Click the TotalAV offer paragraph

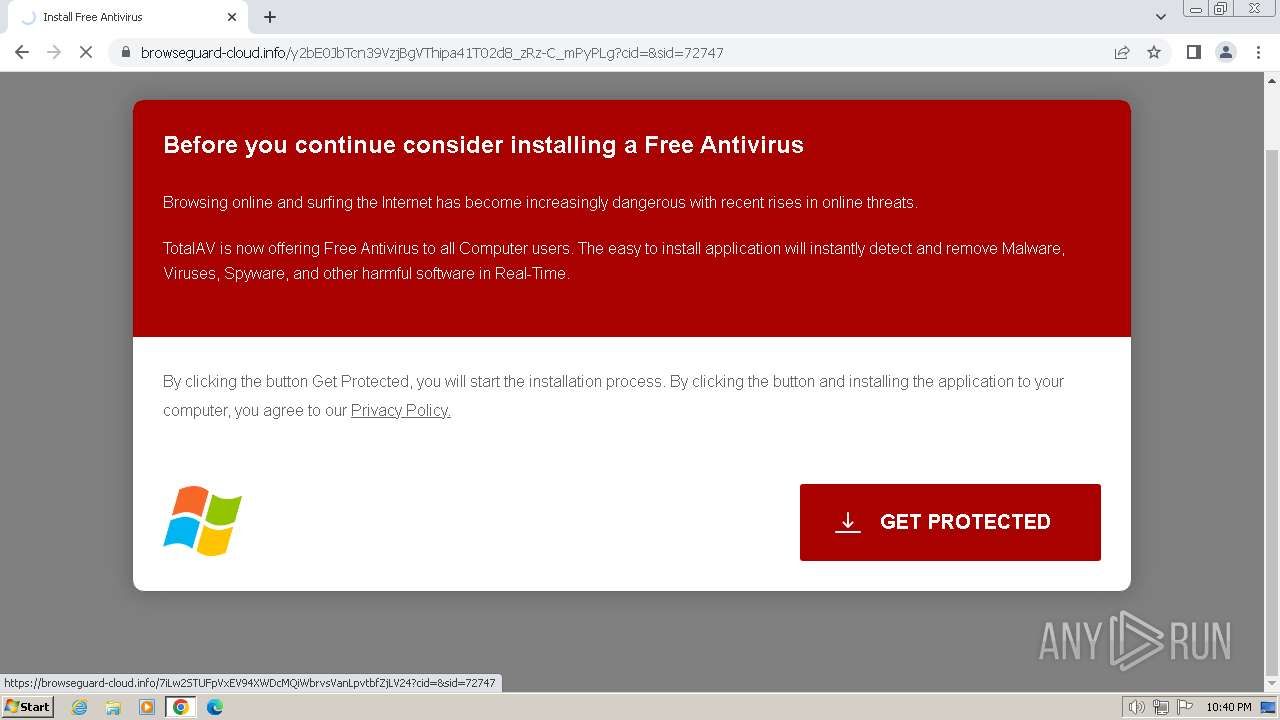[x=614, y=261]
